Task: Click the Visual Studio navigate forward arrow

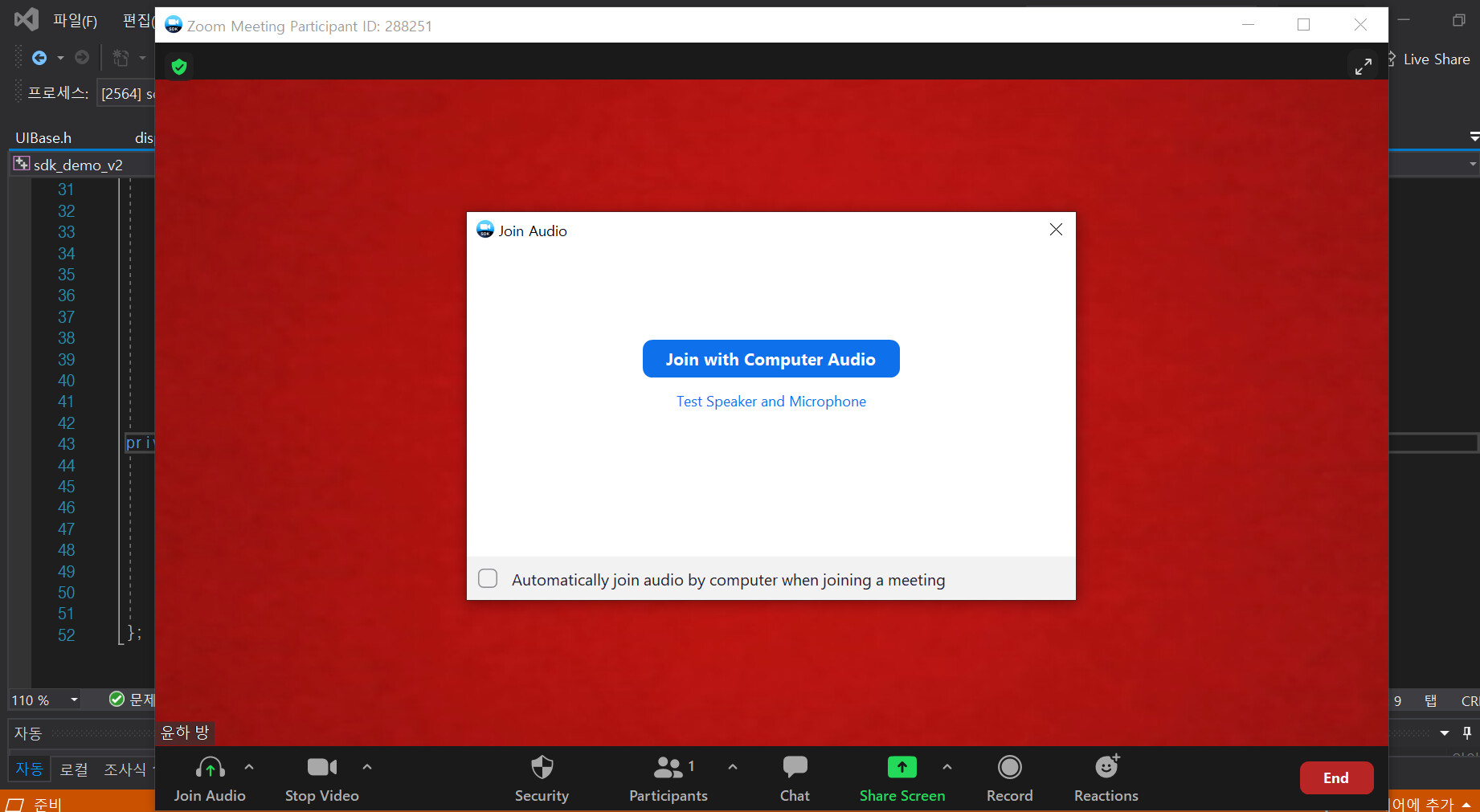Action: point(82,58)
